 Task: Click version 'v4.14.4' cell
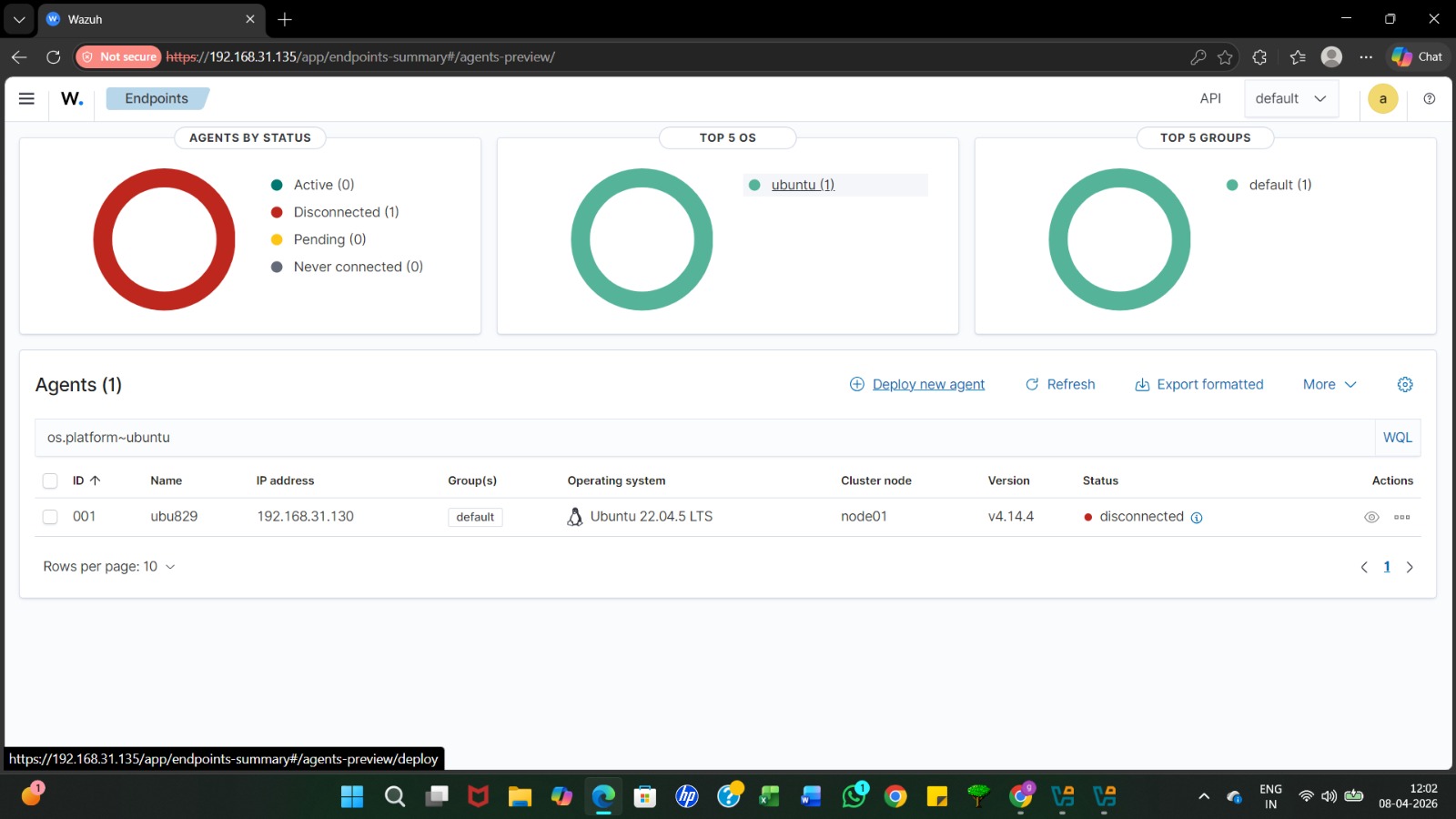click(1011, 516)
